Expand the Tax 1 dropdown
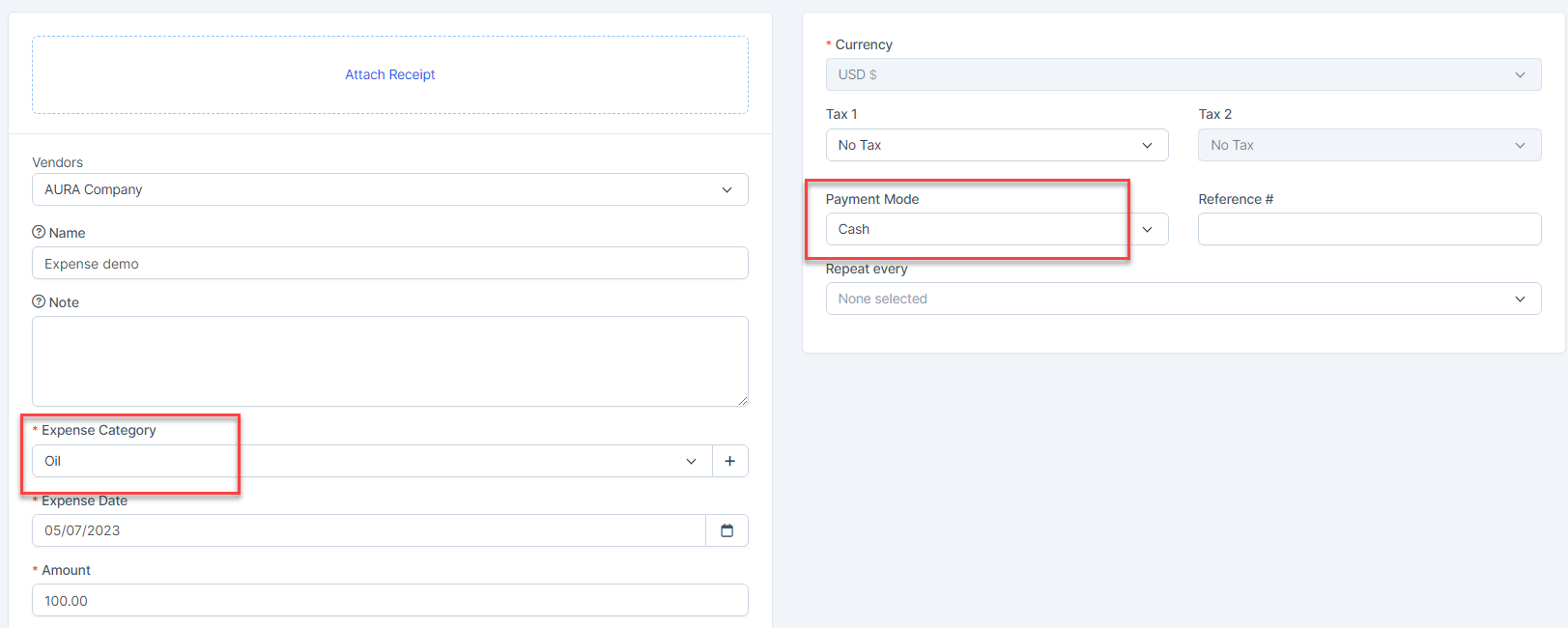This screenshot has height=628, width=1568. pos(996,145)
